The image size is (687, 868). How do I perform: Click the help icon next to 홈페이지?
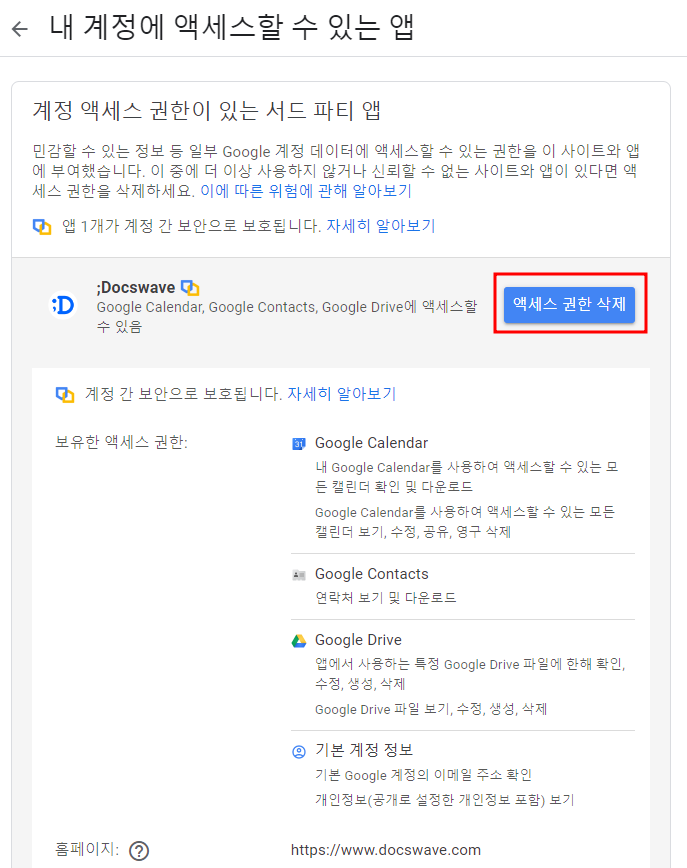pos(139,850)
